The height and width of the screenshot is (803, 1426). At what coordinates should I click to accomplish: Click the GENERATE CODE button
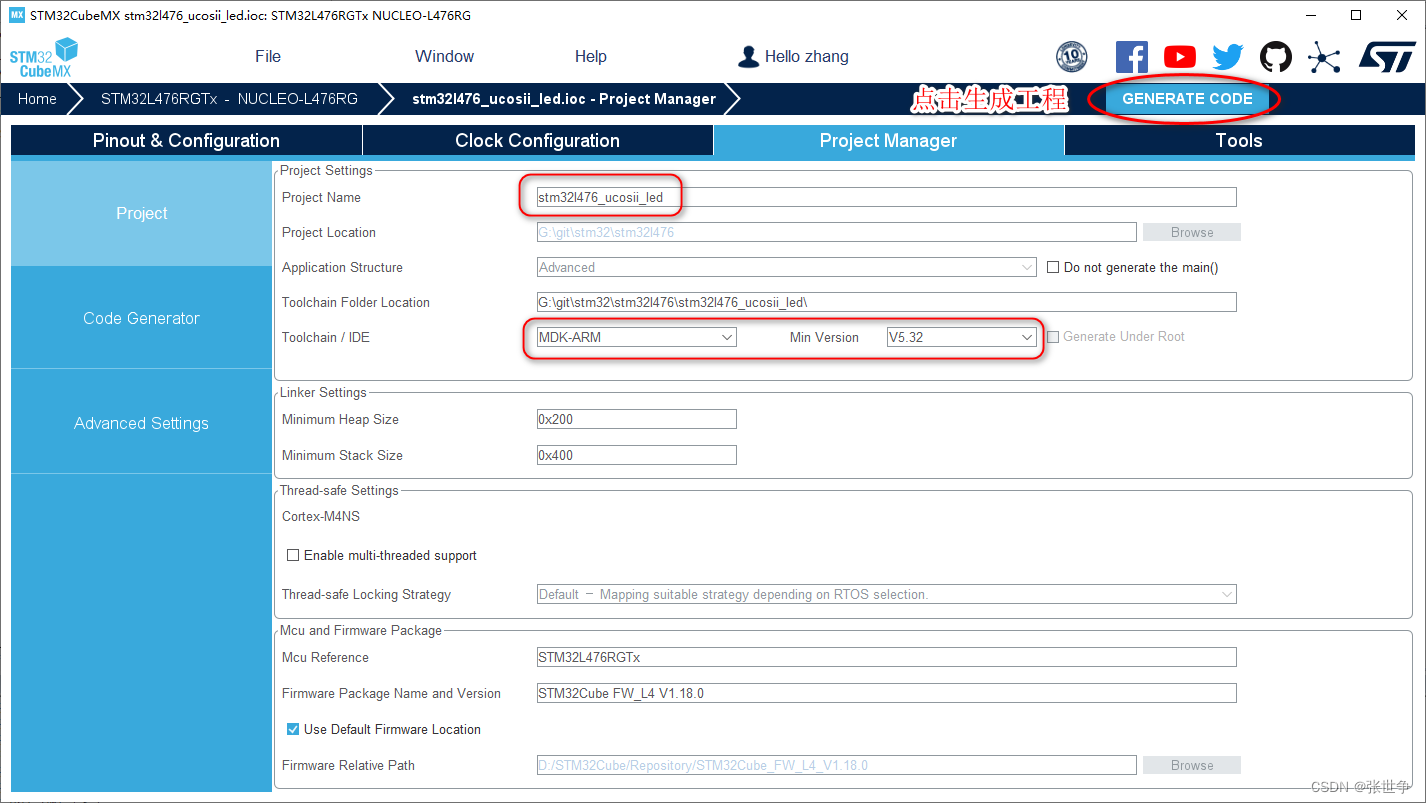click(x=1187, y=99)
